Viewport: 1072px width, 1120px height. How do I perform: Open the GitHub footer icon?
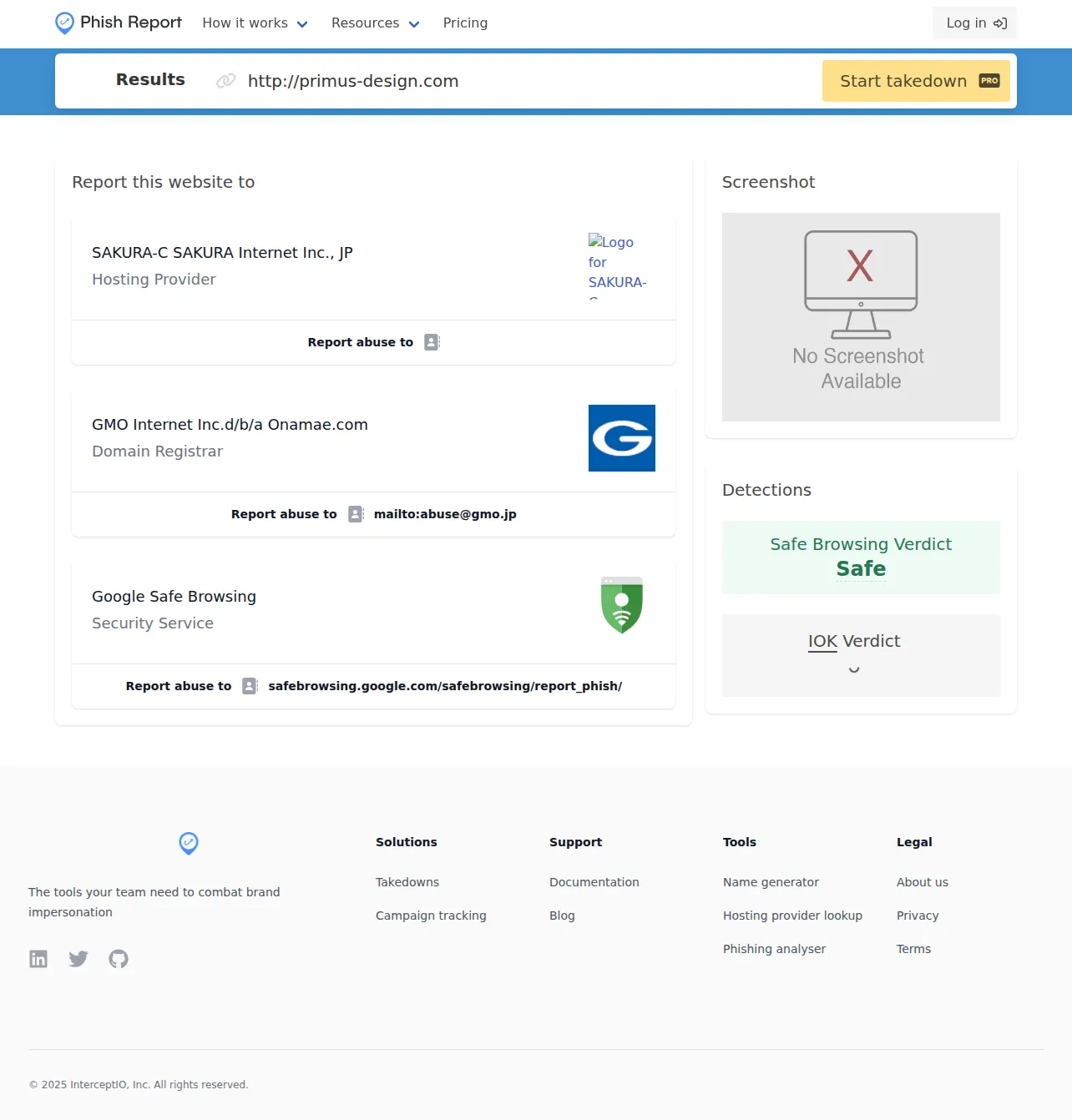coord(119,959)
